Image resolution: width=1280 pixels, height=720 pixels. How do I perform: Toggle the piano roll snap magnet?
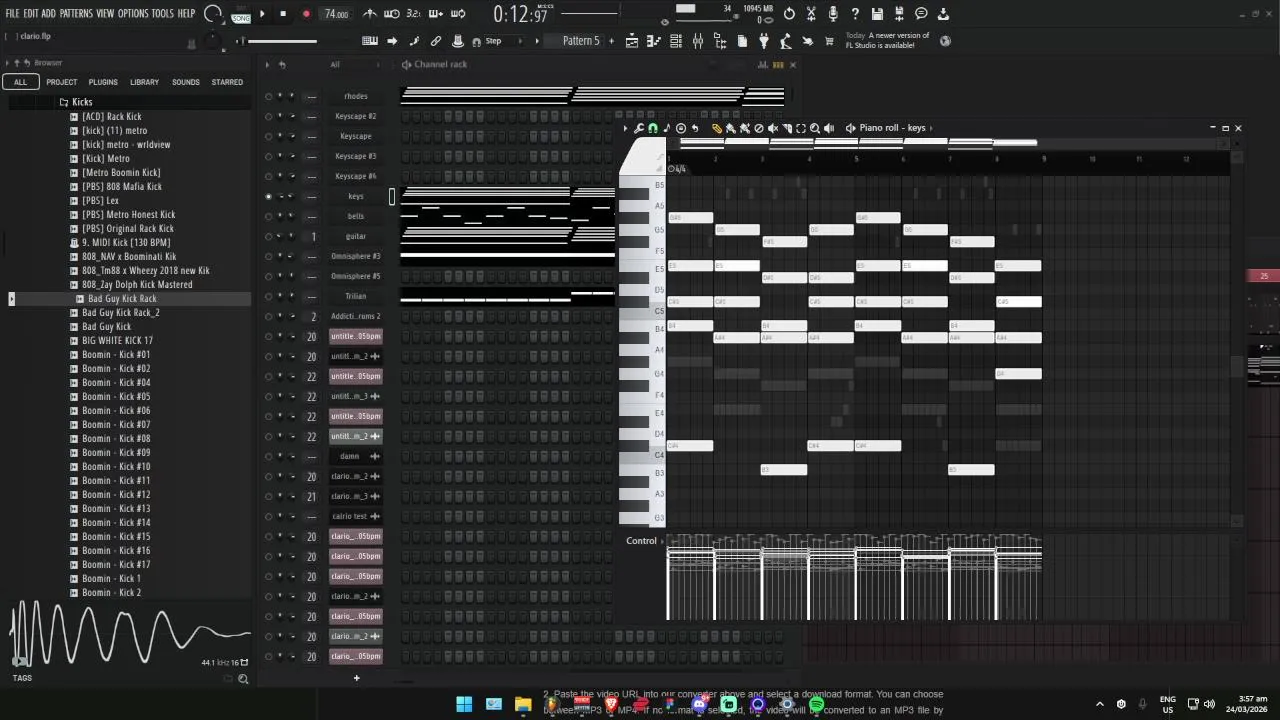(653, 128)
